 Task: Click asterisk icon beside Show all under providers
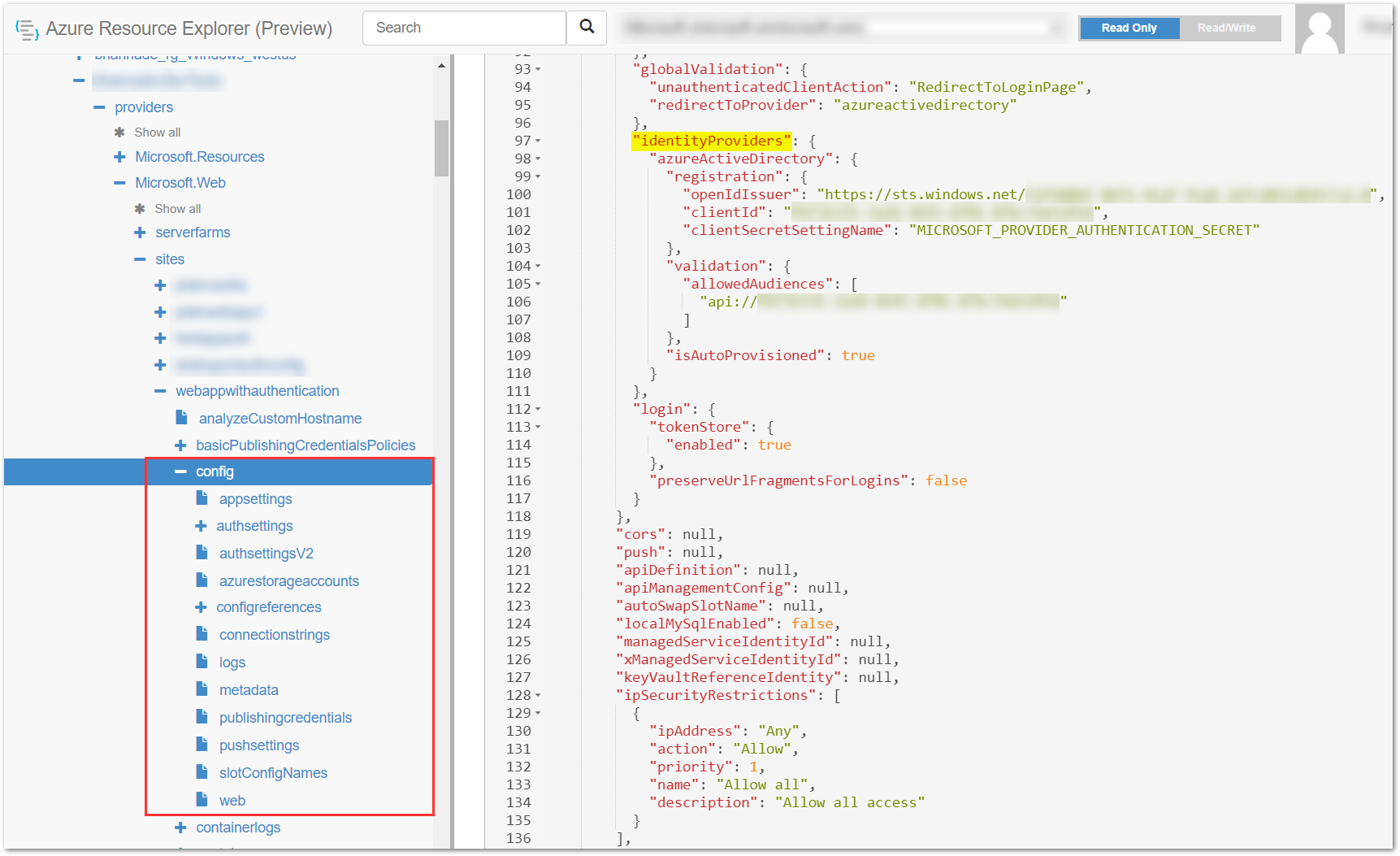point(119,132)
